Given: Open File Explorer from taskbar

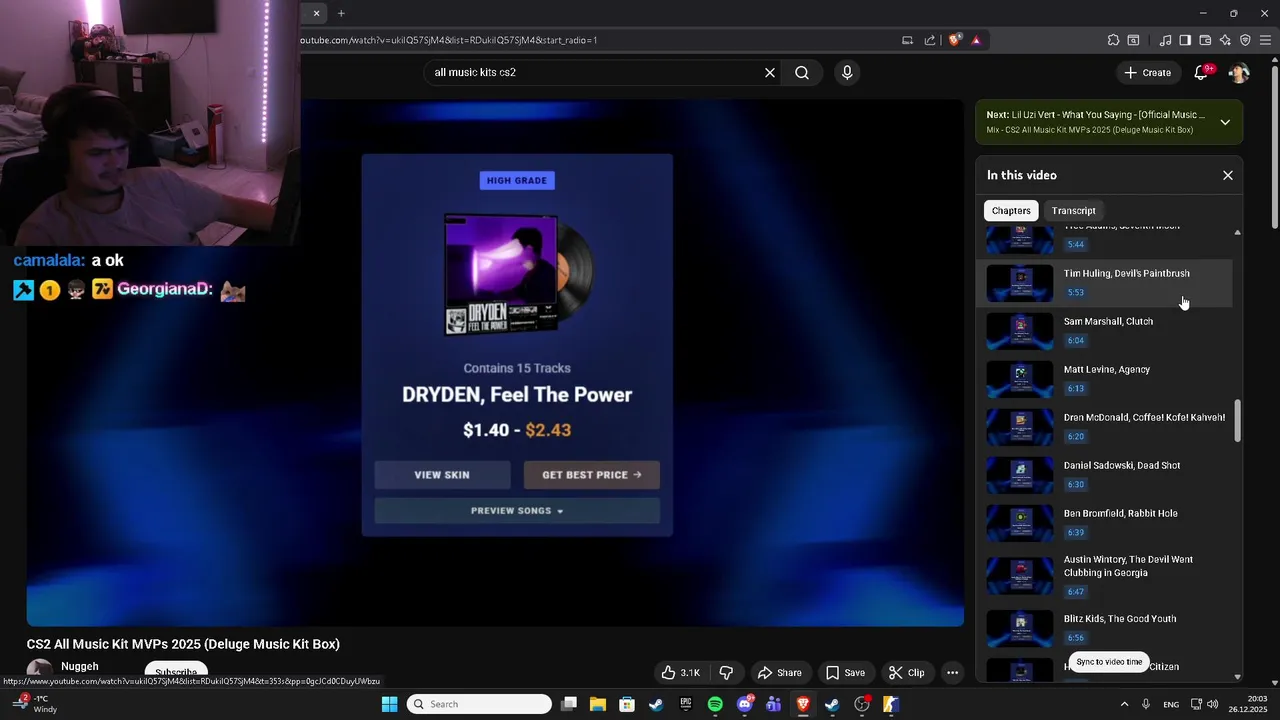Looking at the screenshot, I should coord(597,704).
